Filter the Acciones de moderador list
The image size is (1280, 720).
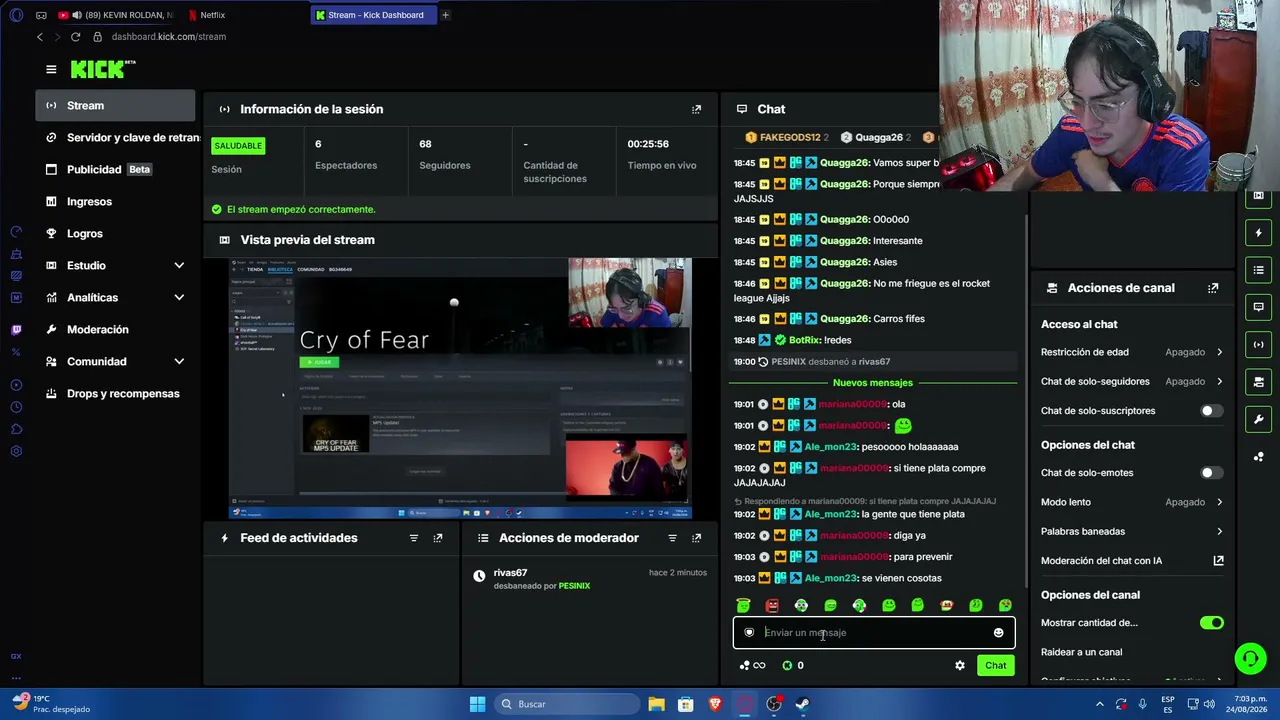[x=672, y=538]
